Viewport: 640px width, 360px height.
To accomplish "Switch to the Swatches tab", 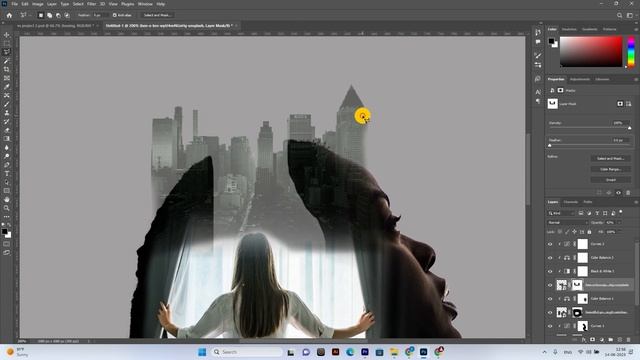I will (x=569, y=29).
